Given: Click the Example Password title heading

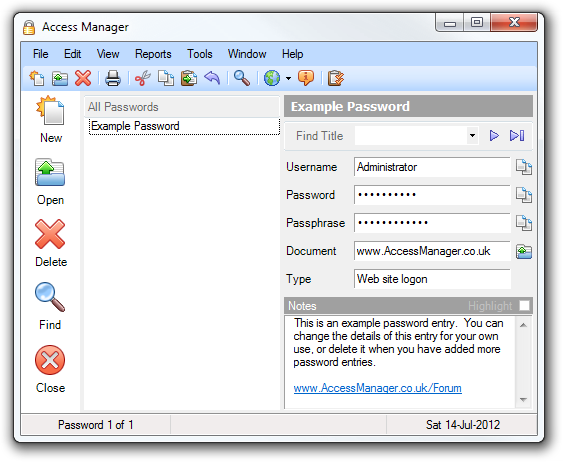Looking at the screenshot, I should 350,107.
